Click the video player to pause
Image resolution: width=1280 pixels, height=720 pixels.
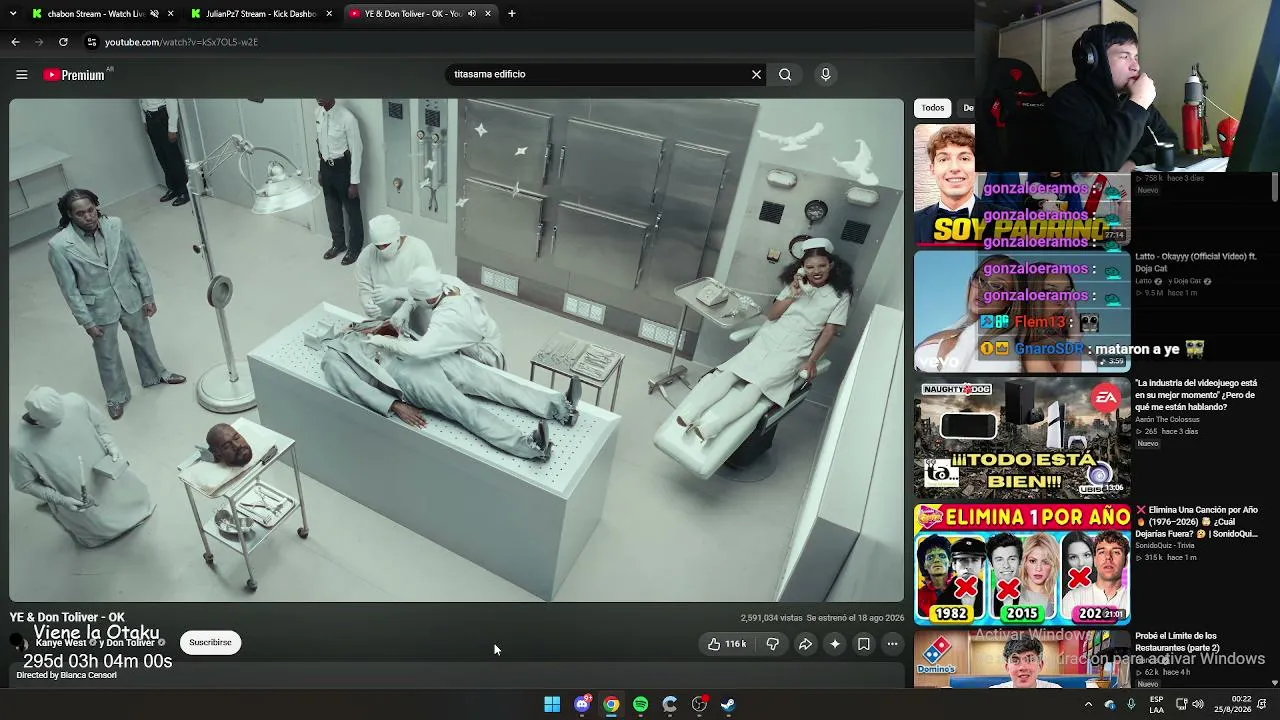[457, 350]
